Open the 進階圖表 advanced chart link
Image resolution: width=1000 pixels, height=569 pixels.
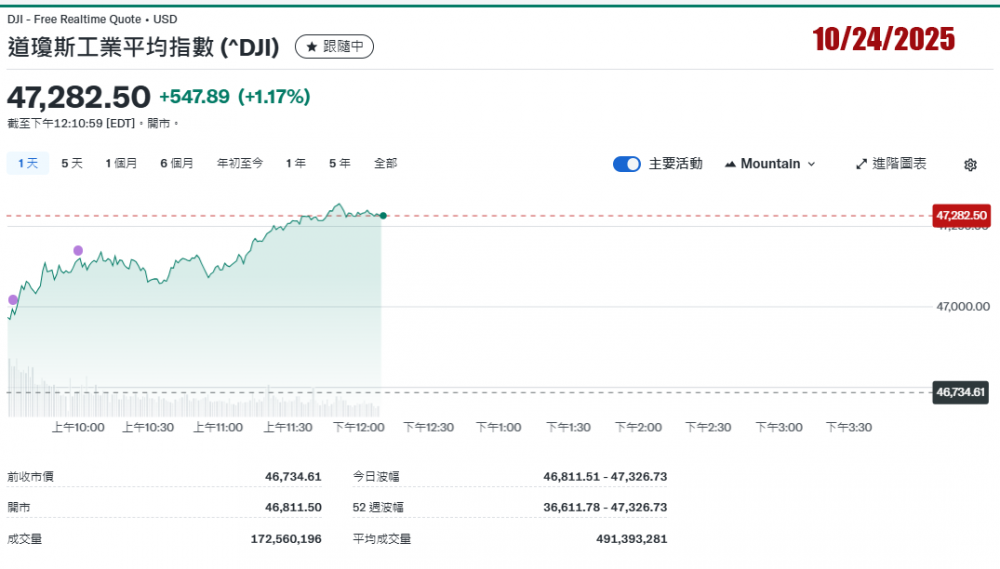(x=890, y=164)
